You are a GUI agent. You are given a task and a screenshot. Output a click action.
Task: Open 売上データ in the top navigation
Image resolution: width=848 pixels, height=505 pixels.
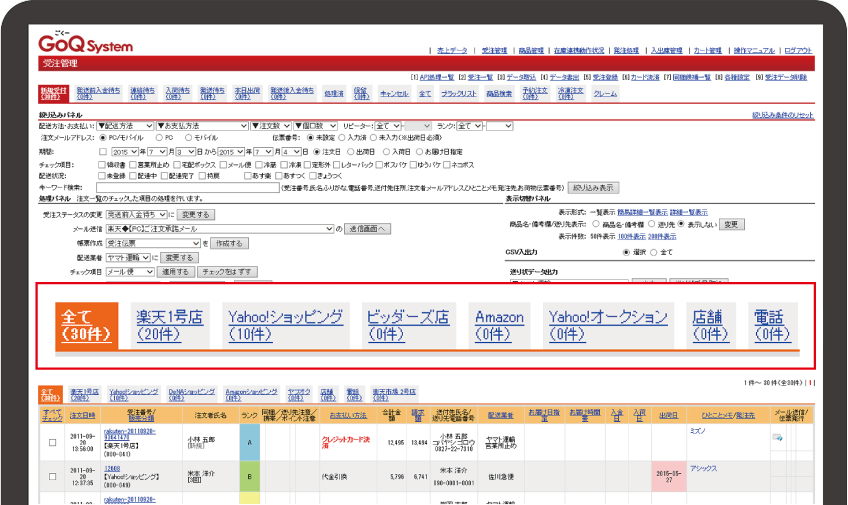coord(452,50)
